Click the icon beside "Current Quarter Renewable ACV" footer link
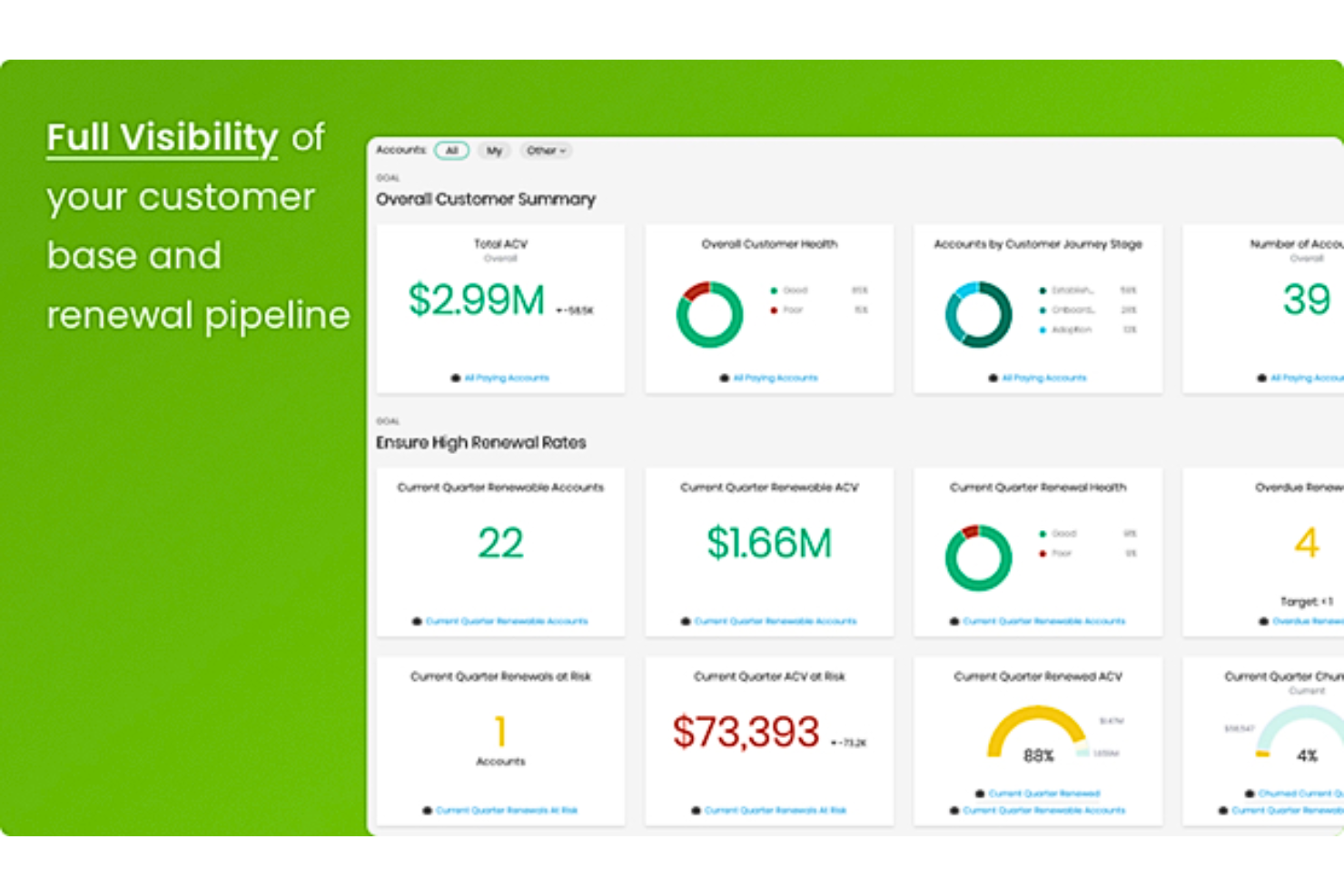The image size is (1344, 896). click(x=685, y=621)
